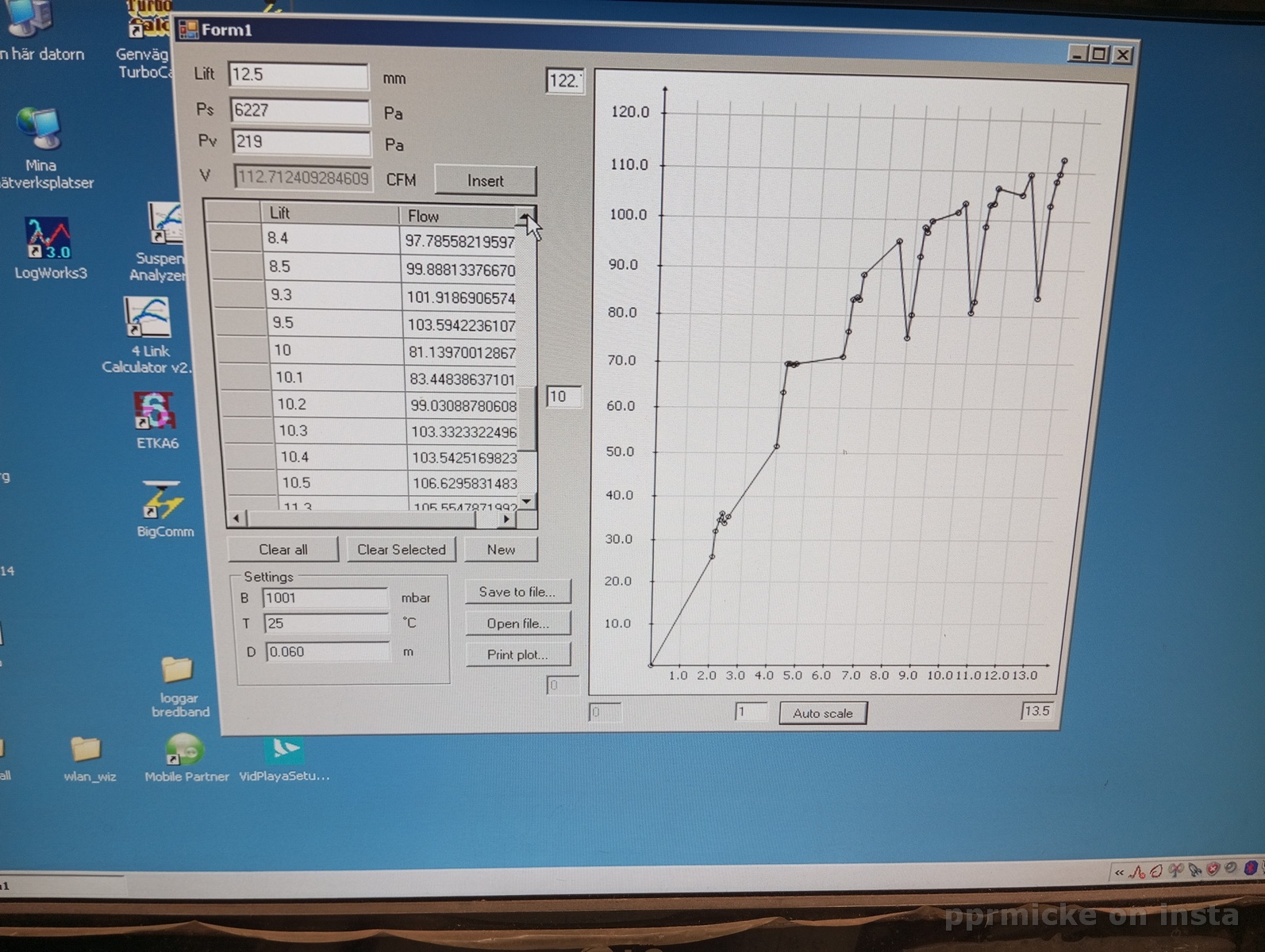Click the Ps pressure input field
Screen dimensions: 1265x952
(x=299, y=111)
